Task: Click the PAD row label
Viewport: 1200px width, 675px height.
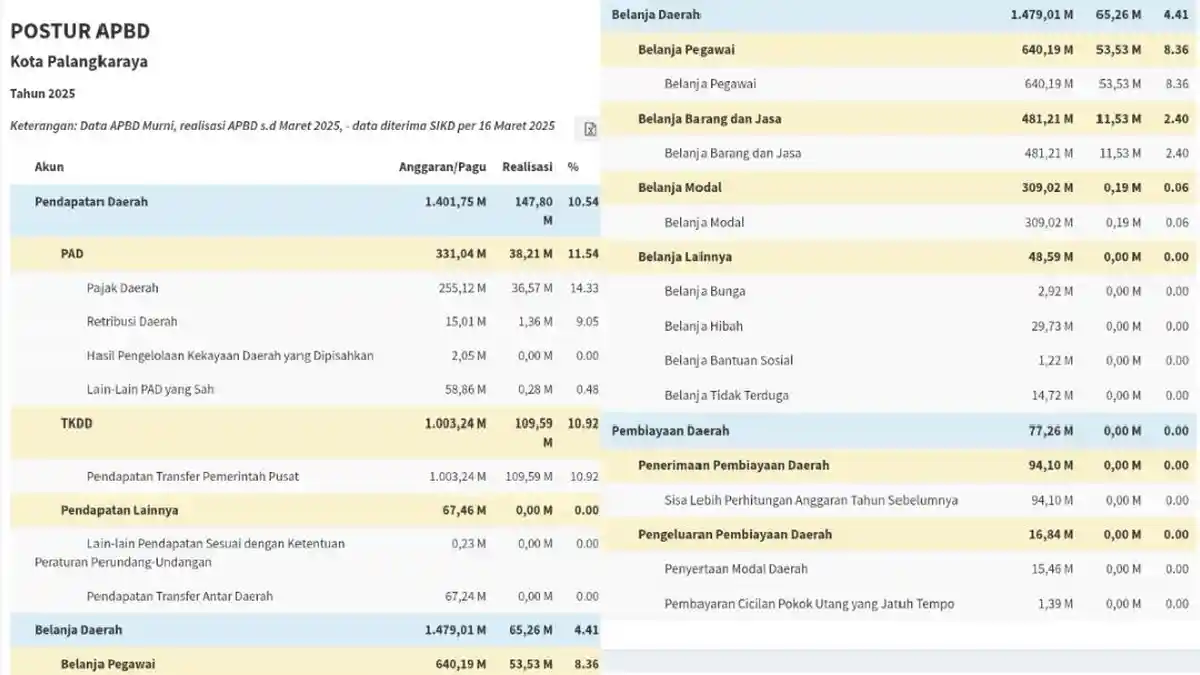Action: pyautogui.click(x=72, y=254)
